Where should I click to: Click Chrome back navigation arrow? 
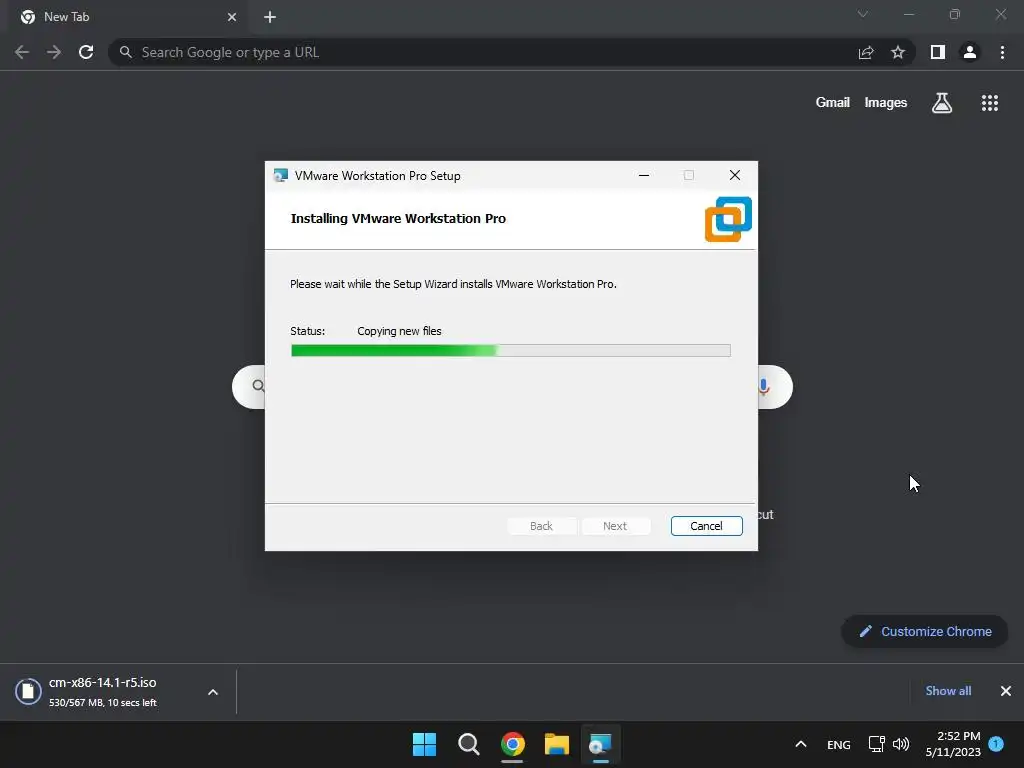pos(22,52)
